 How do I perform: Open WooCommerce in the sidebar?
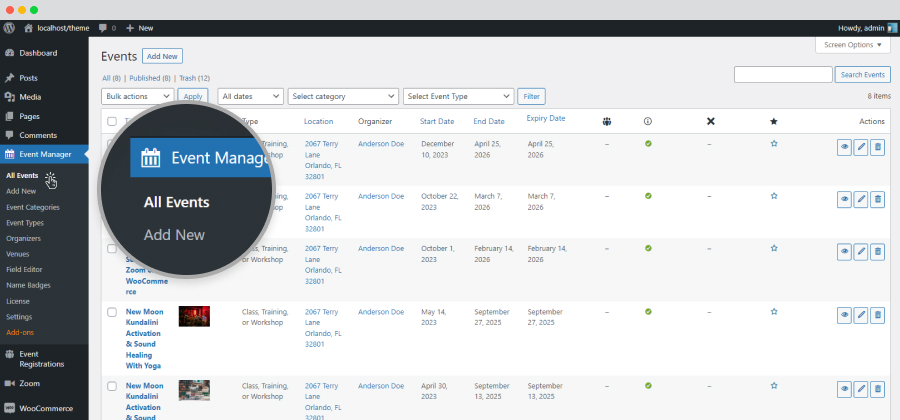coord(44,409)
